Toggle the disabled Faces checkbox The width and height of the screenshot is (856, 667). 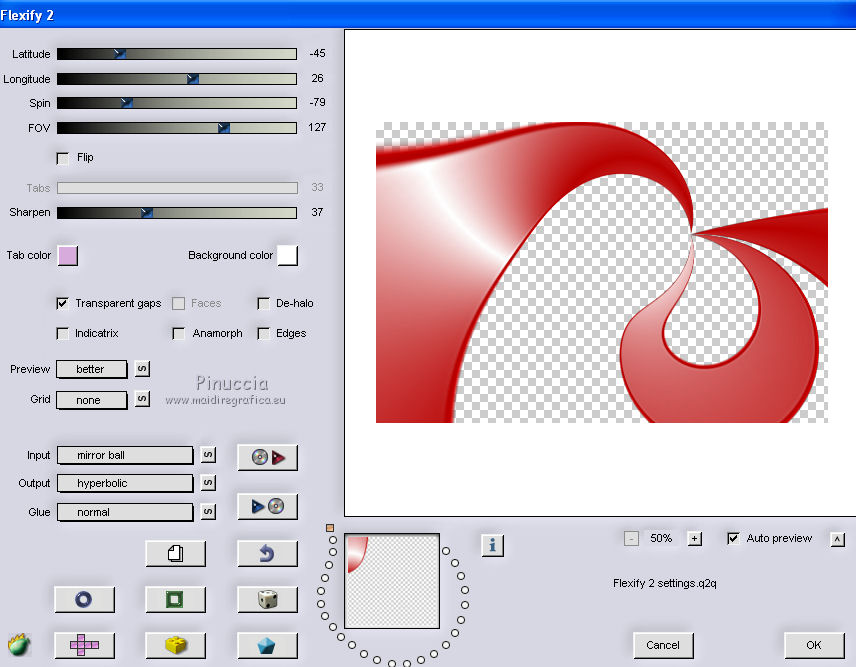tap(178, 303)
